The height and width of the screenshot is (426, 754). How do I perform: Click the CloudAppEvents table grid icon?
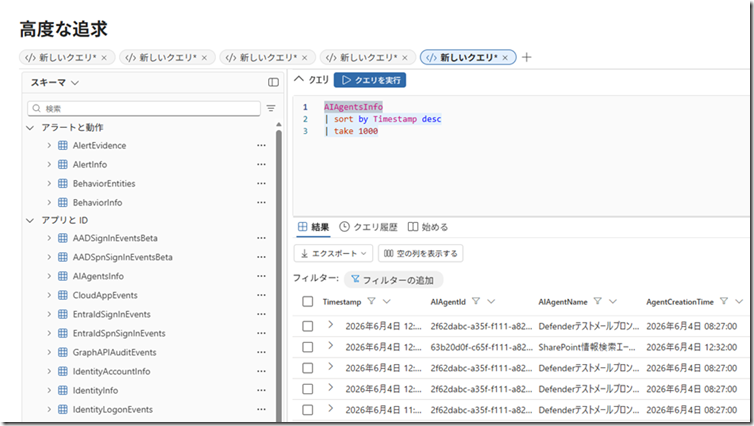pyautogui.click(x=63, y=295)
